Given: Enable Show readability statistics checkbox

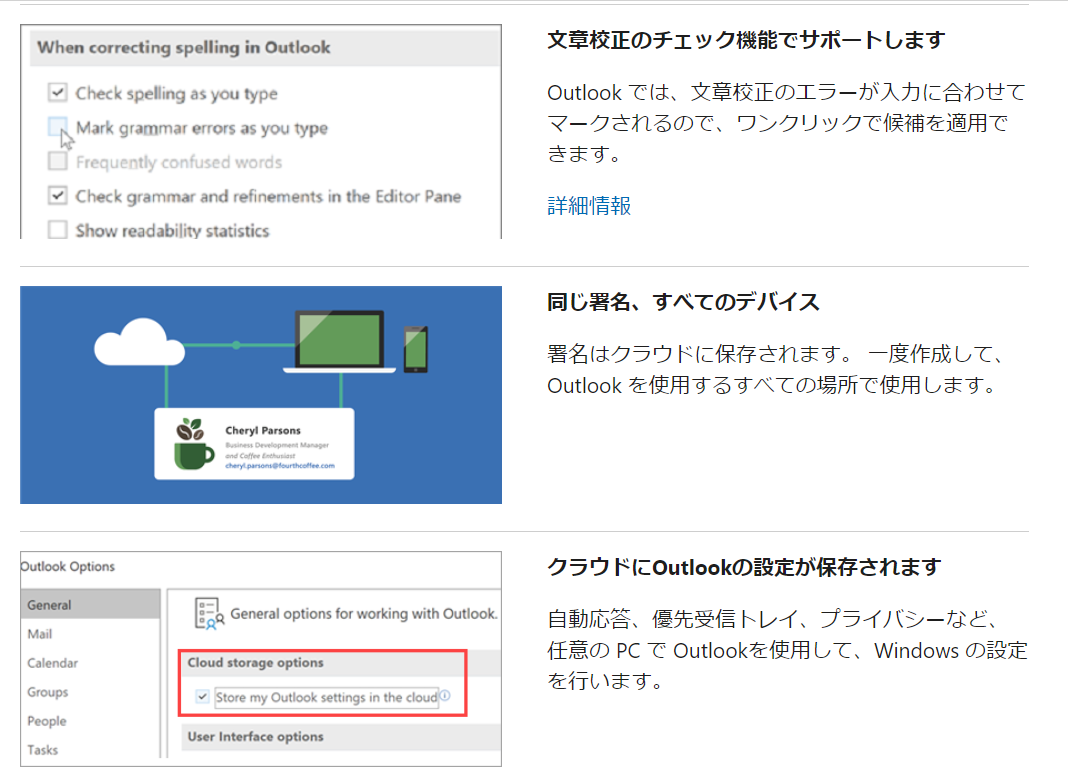Looking at the screenshot, I should pyautogui.click(x=58, y=229).
